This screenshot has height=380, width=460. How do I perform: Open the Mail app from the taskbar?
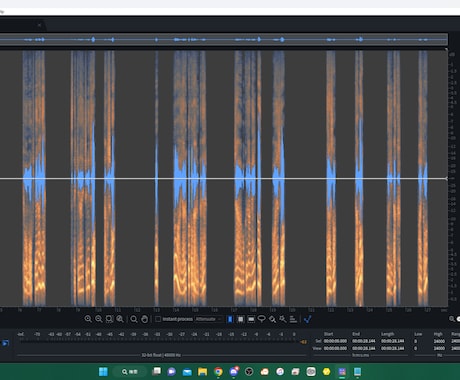(x=187, y=371)
